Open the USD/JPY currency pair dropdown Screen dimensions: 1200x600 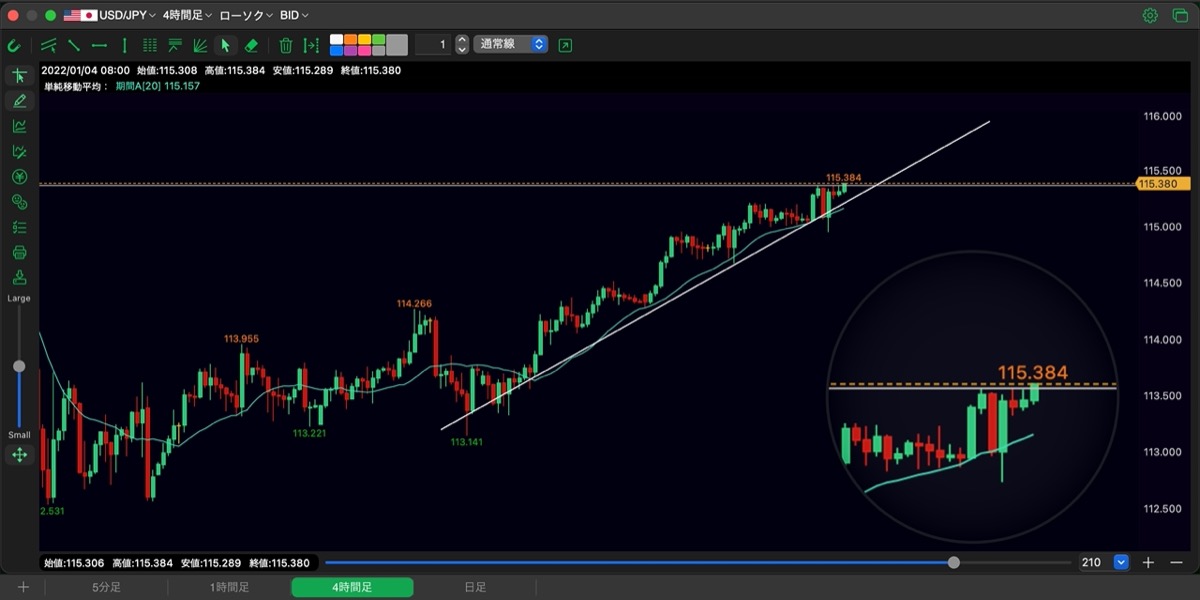pyautogui.click(x=110, y=15)
